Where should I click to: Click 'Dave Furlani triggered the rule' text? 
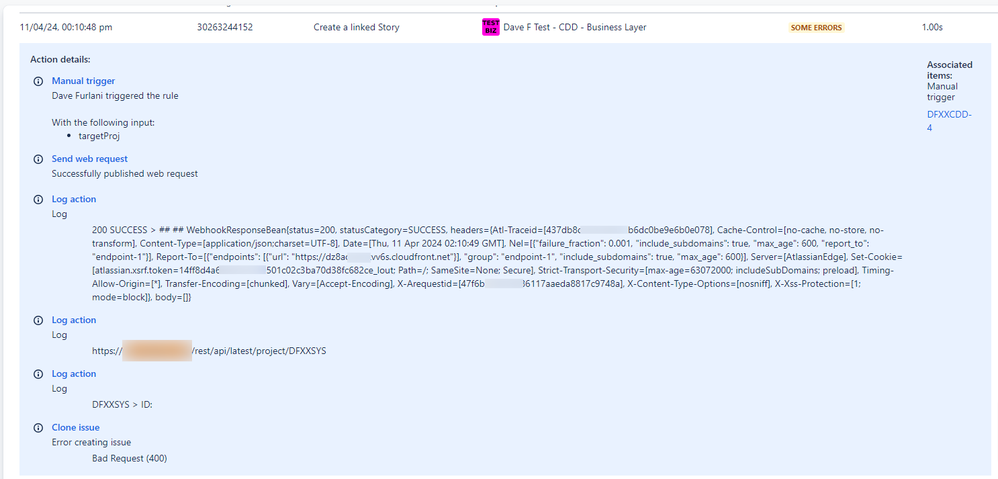[x=115, y=96]
